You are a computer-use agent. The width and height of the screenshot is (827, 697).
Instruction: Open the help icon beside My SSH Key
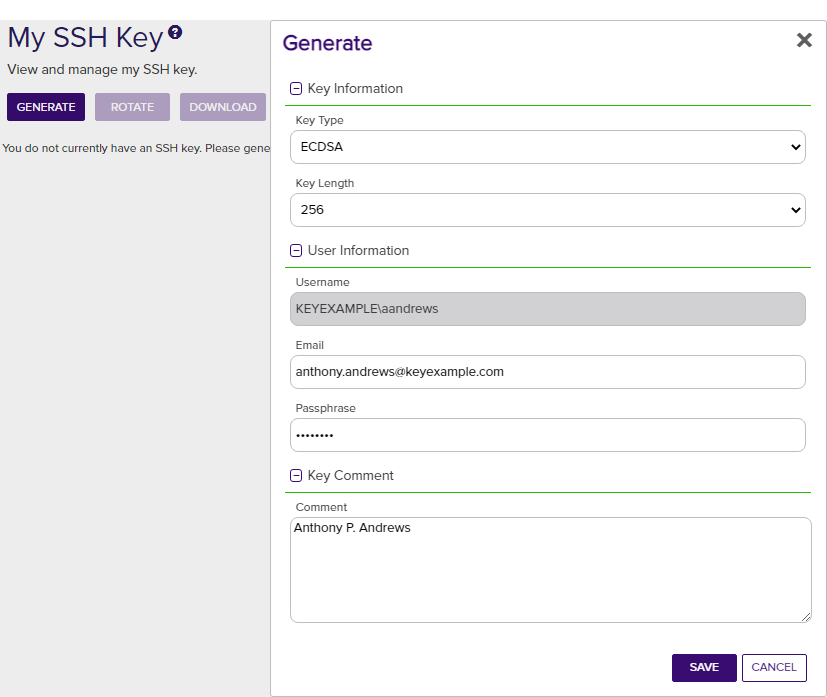(x=175, y=32)
